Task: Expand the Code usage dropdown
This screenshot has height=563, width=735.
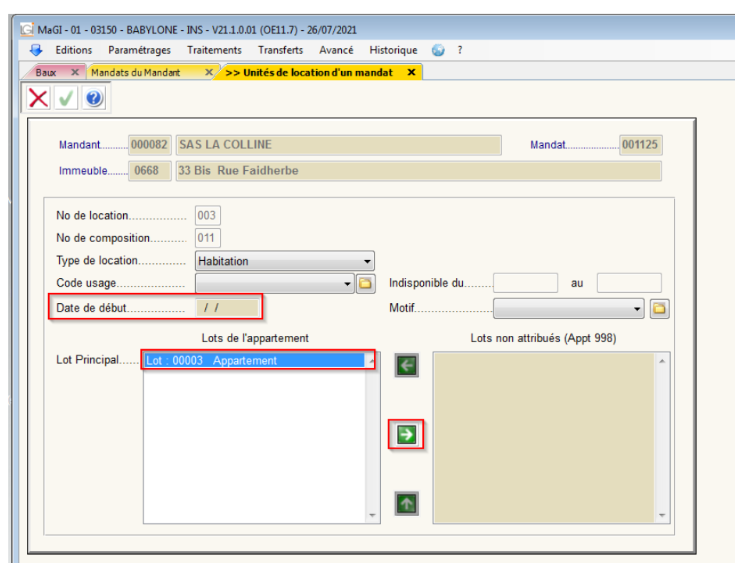Action: [x=348, y=284]
